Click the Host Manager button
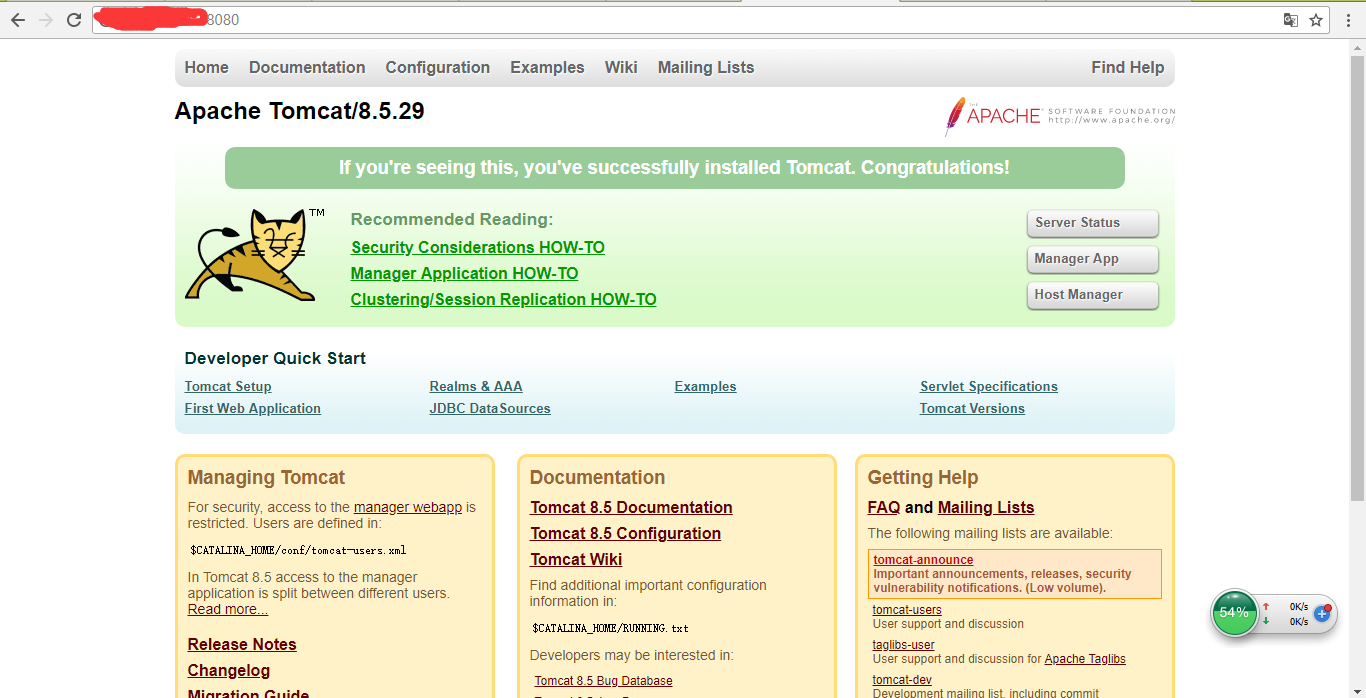 tap(1092, 295)
